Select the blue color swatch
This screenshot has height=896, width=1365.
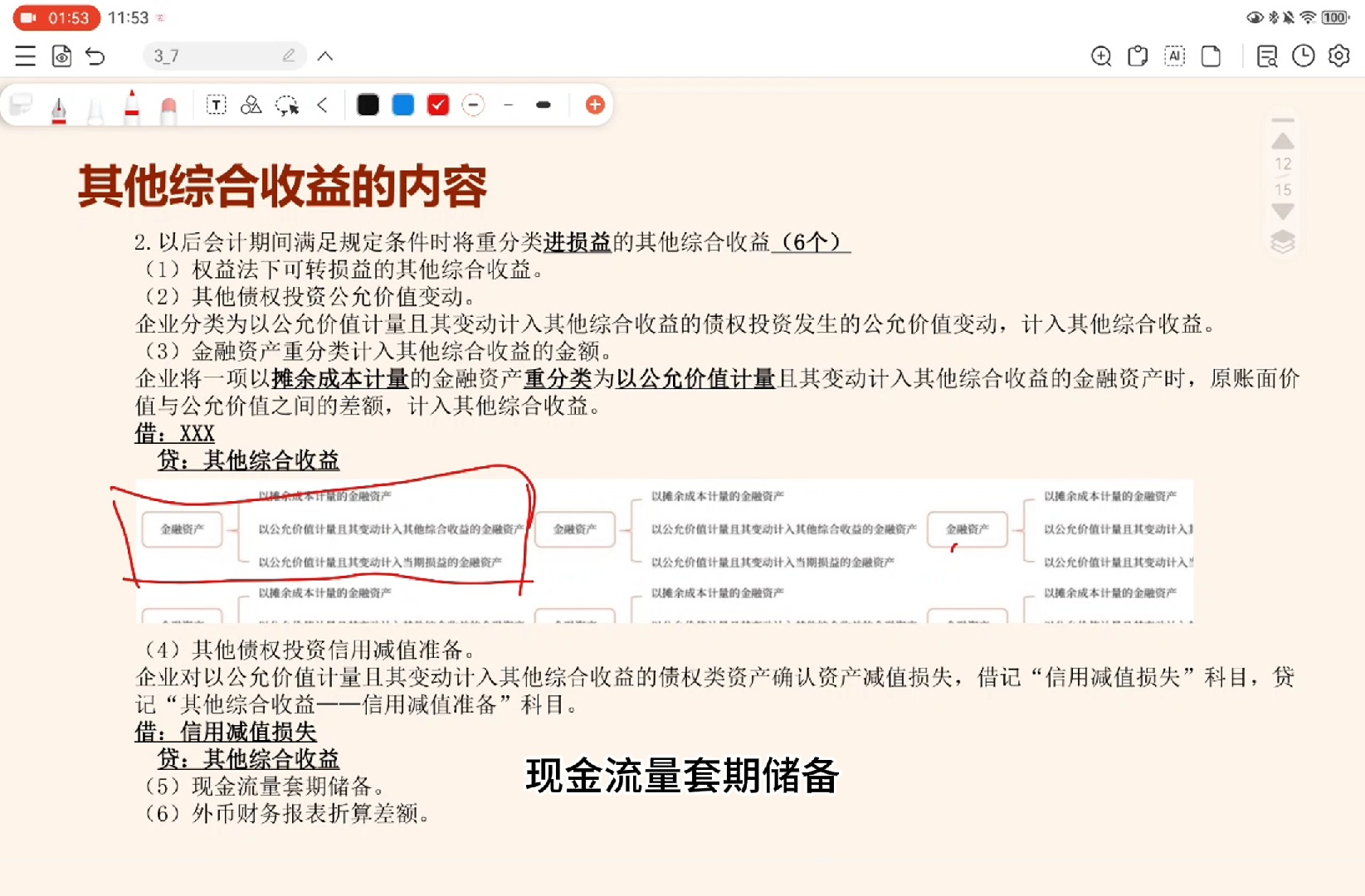[402, 105]
